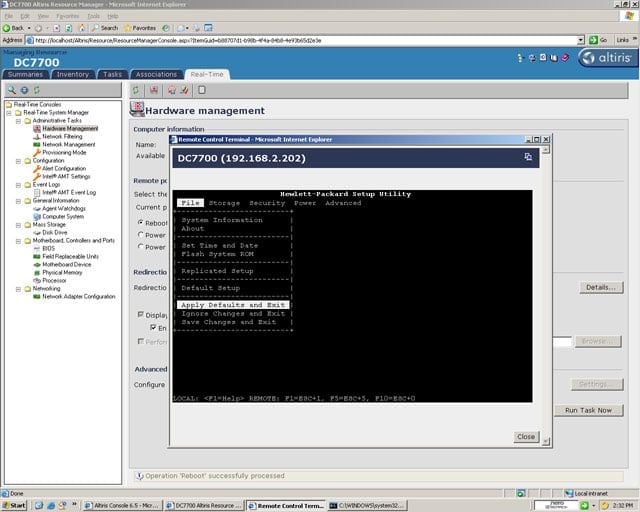The height and width of the screenshot is (512, 640).
Task: Switch to the Tasks tab
Action: click(x=112, y=74)
